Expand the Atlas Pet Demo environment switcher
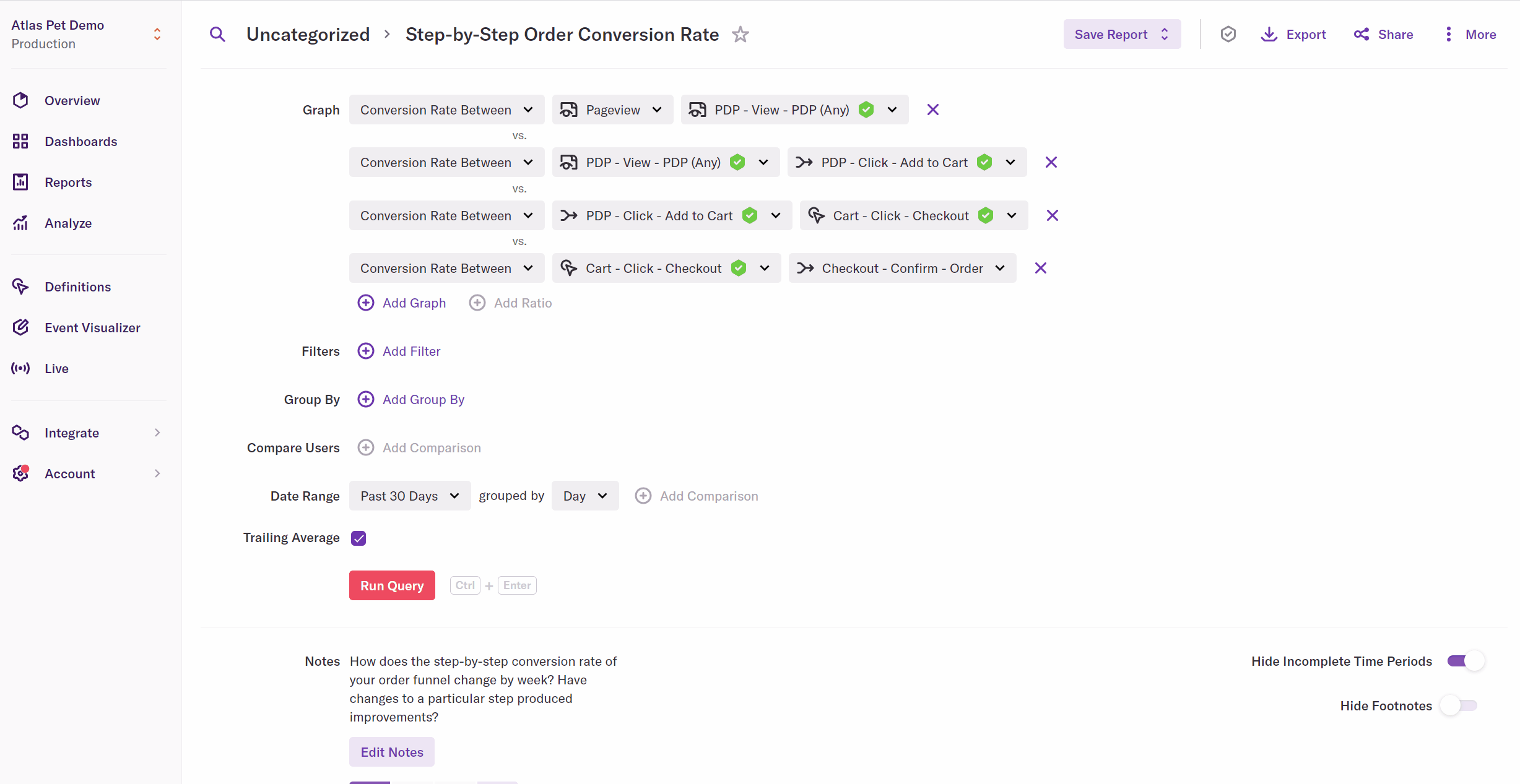This screenshot has width=1520, height=784. pyautogui.click(x=157, y=35)
